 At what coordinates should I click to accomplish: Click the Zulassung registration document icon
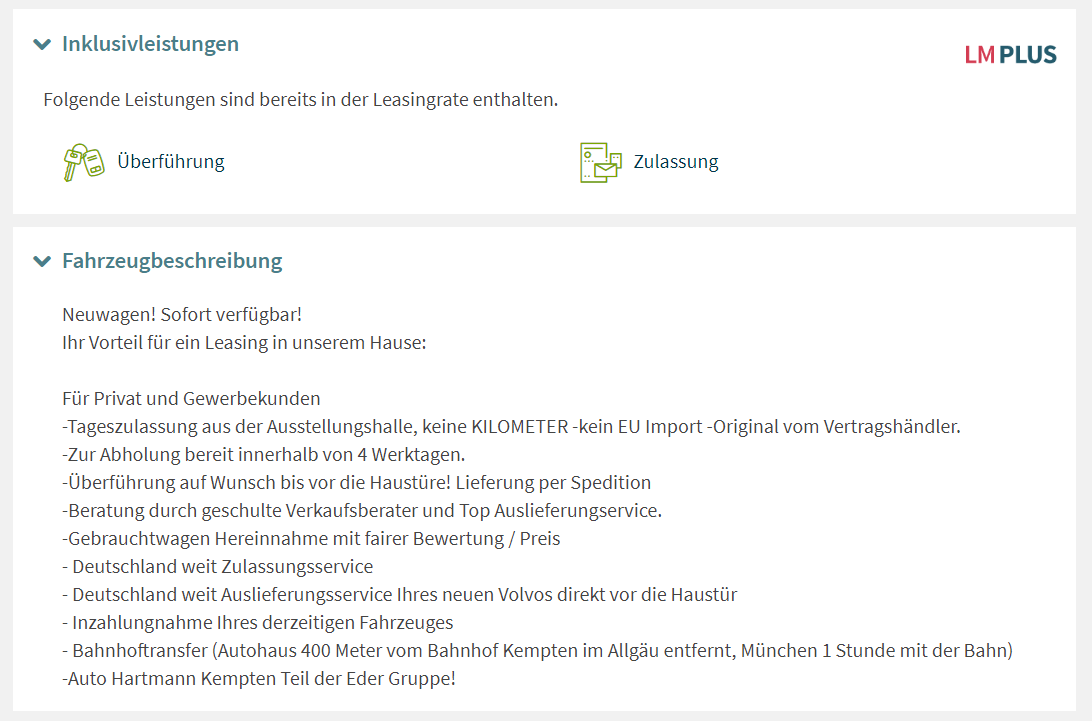tap(600, 162)
